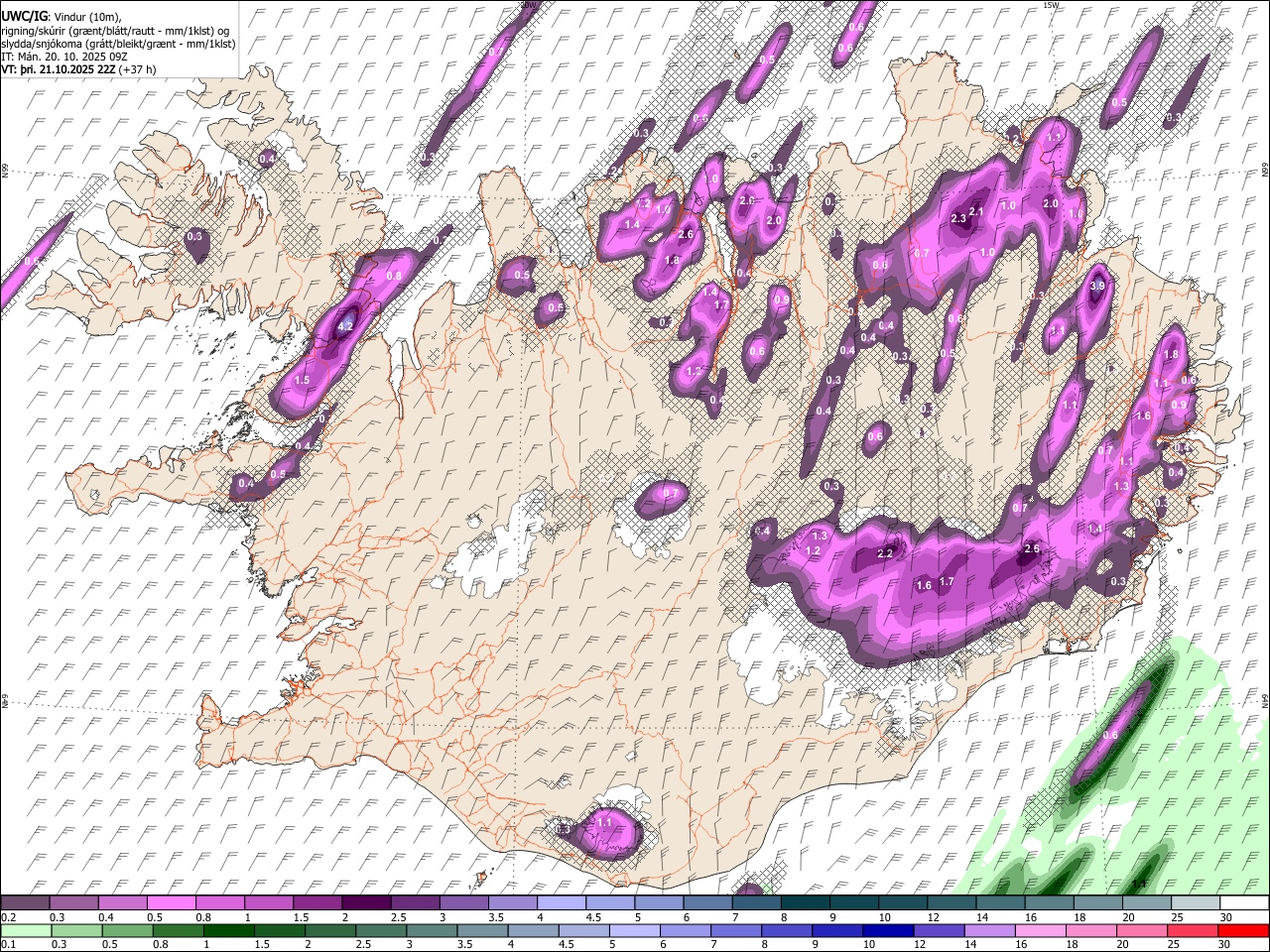Click snow legend swatch between 0.5 and 0.8
1270x952 pixels.
172,903
